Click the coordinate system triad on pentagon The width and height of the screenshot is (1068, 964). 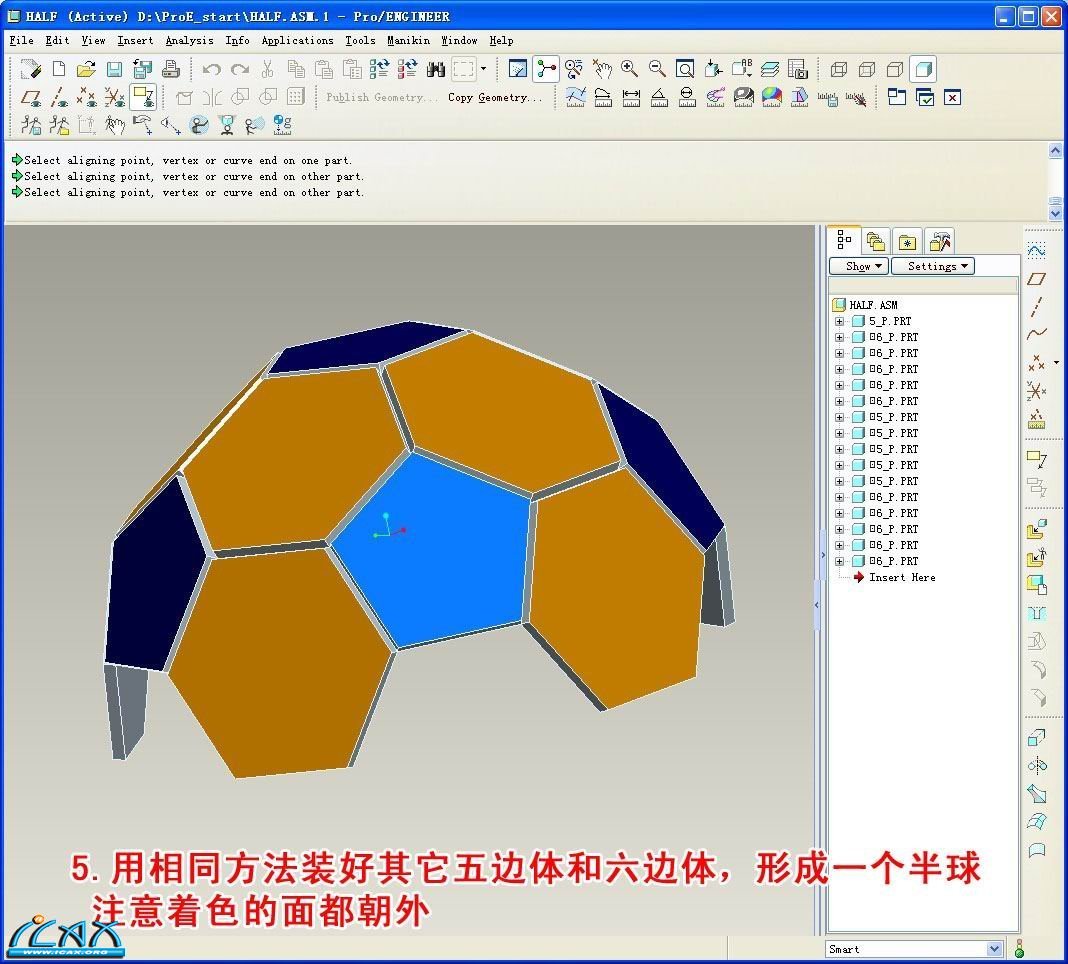tap(389, 526)
